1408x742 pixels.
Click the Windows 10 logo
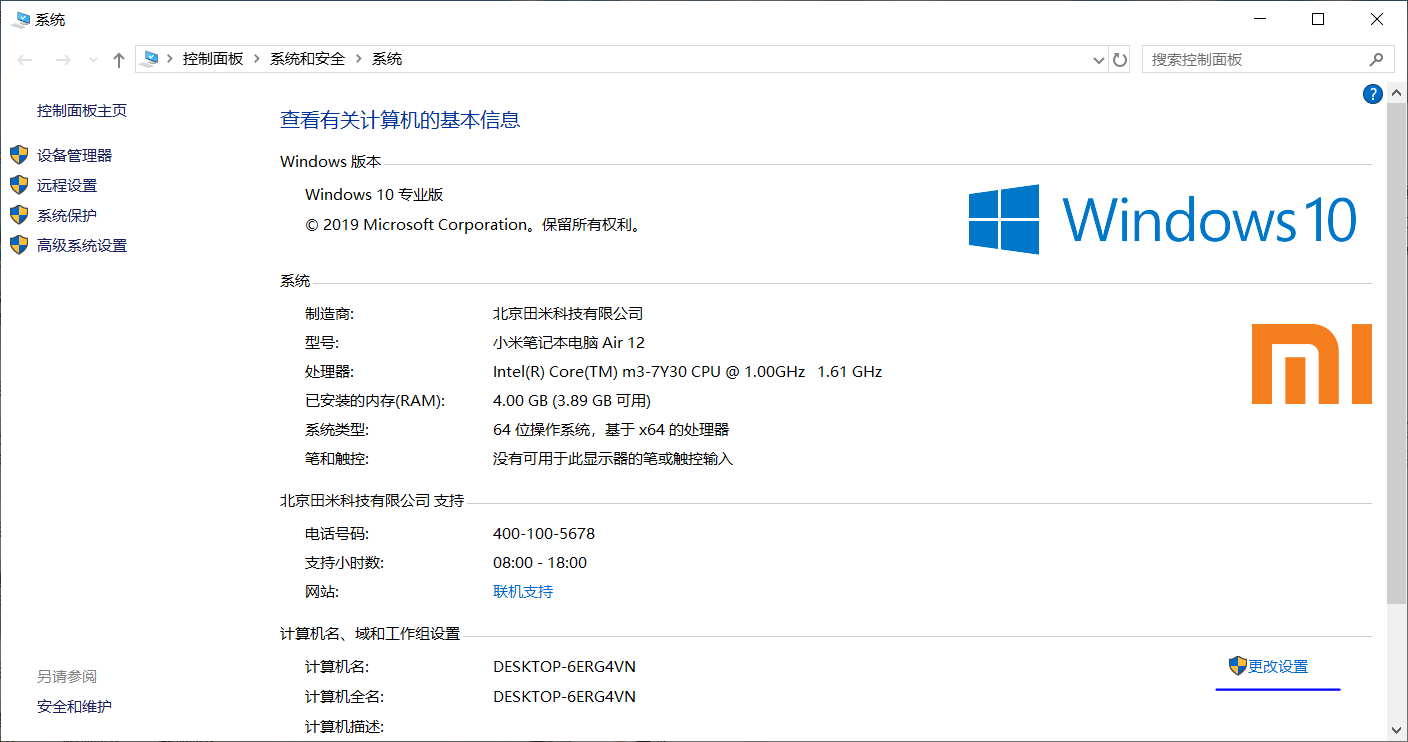pyautogui.click(x=1163, y=220)
